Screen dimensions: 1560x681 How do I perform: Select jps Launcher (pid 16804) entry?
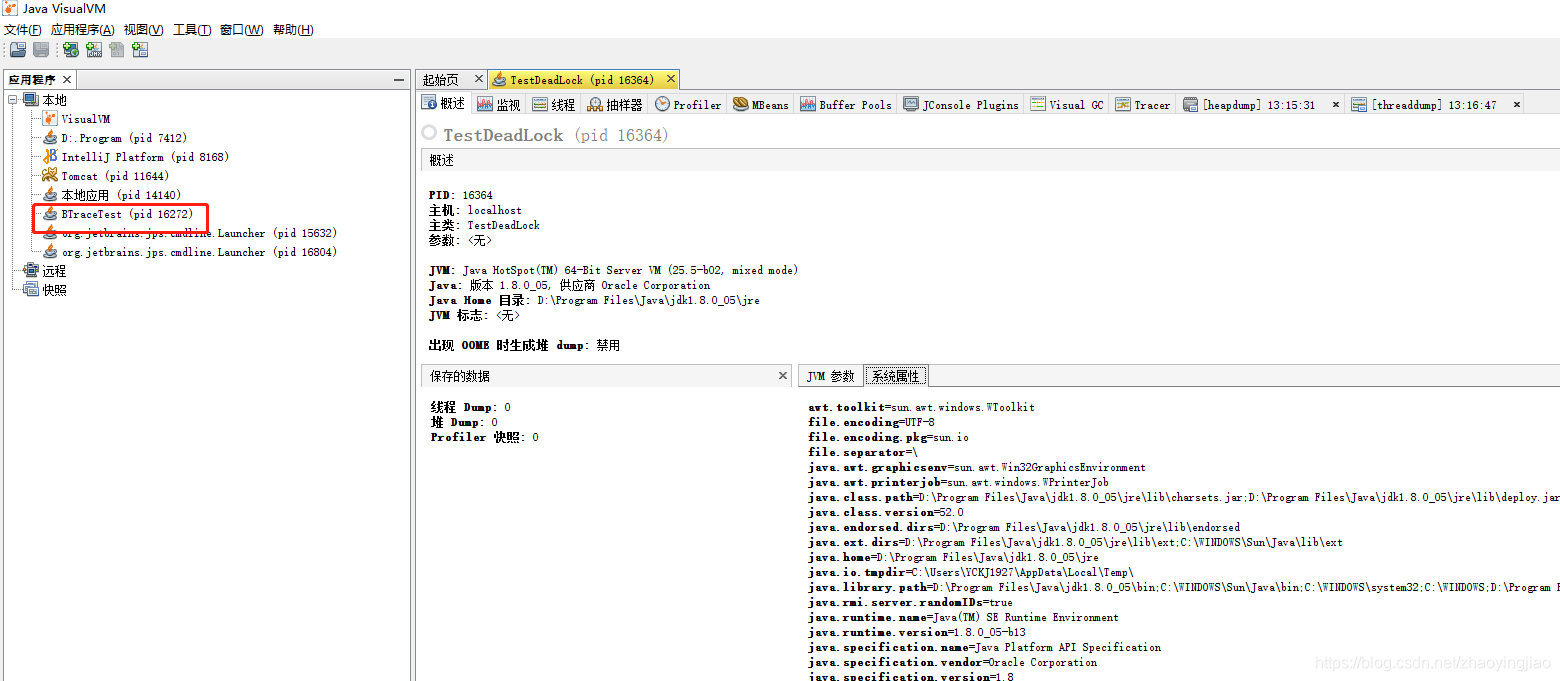click(x=199, y=252)
